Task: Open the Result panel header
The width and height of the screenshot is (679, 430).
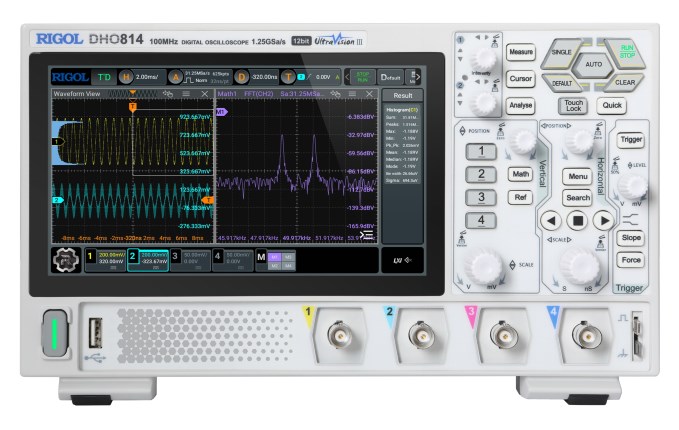Action: point(402,96)
